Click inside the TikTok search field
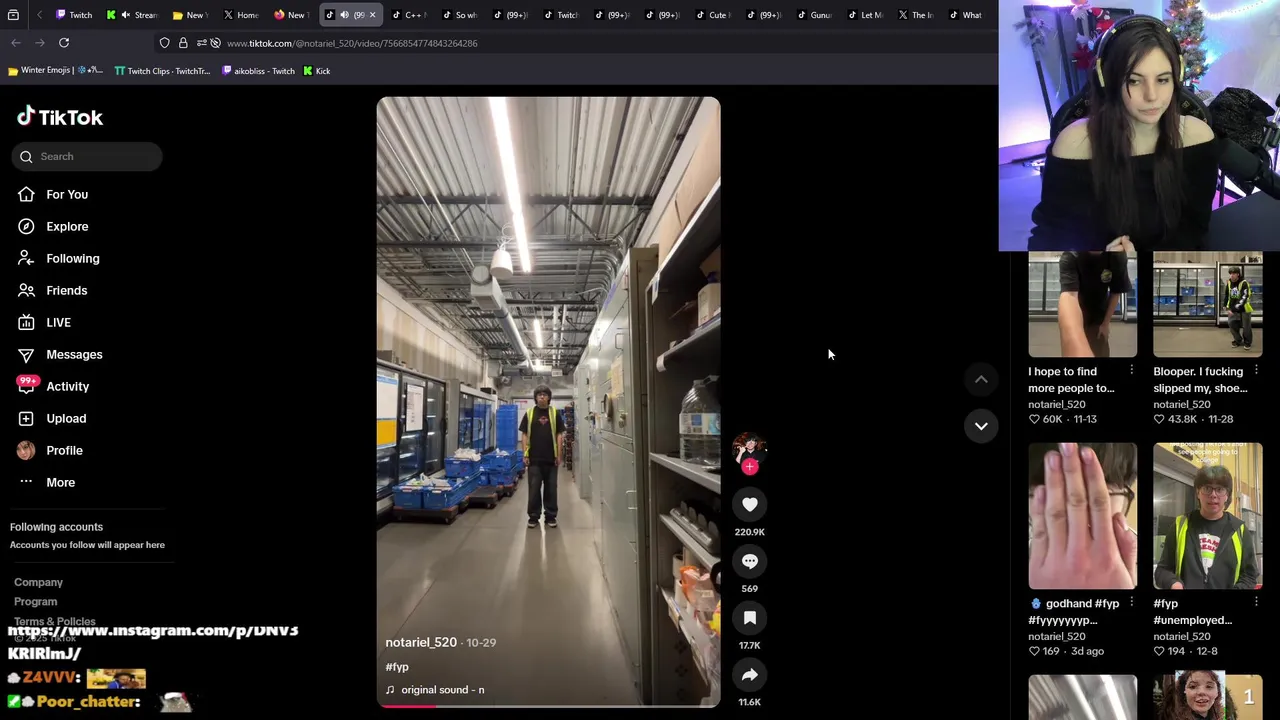The width and height of the screenshot is (1280, 720). (x=87, y=156)
